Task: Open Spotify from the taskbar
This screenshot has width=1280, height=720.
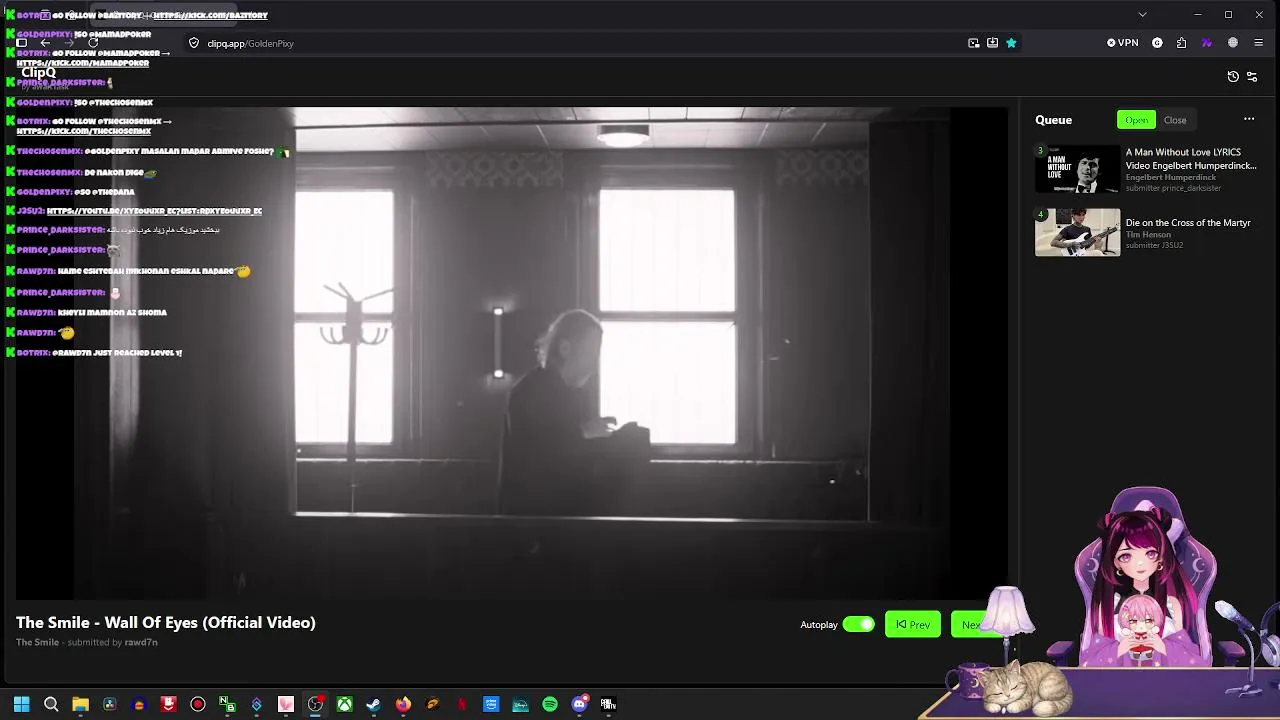Action: coord(550,704)
